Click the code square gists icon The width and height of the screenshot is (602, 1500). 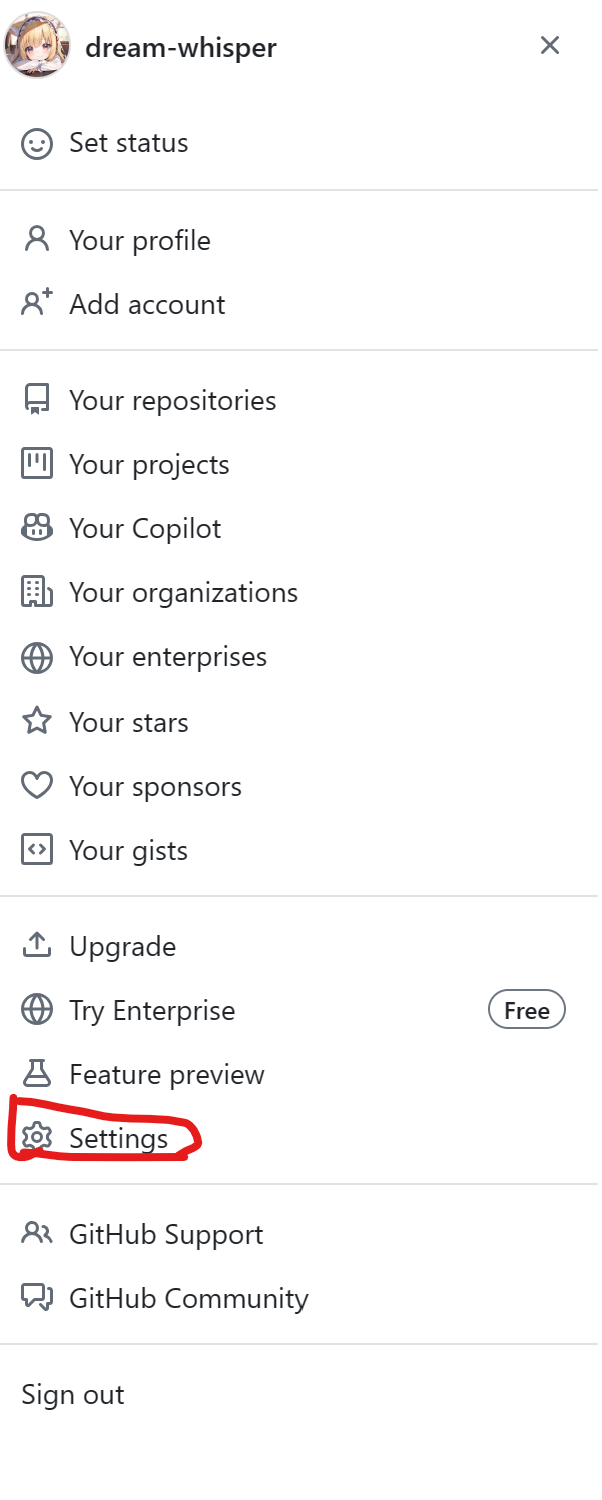[37, 850]
